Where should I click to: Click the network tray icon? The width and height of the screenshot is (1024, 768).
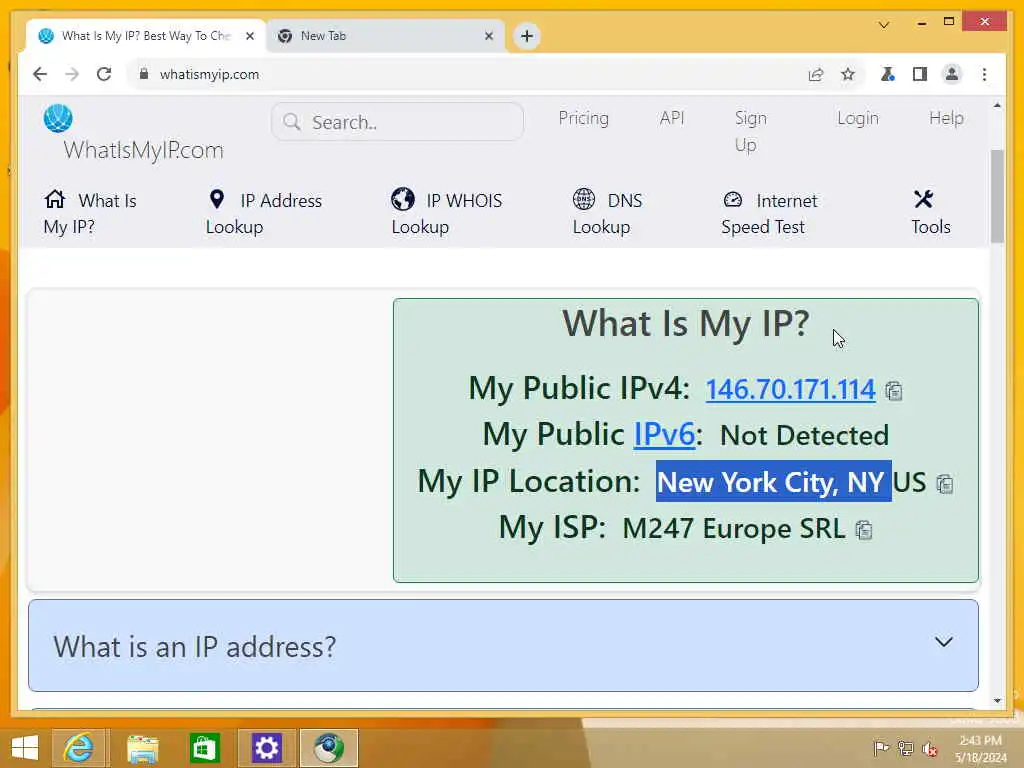tap(905, 748)
